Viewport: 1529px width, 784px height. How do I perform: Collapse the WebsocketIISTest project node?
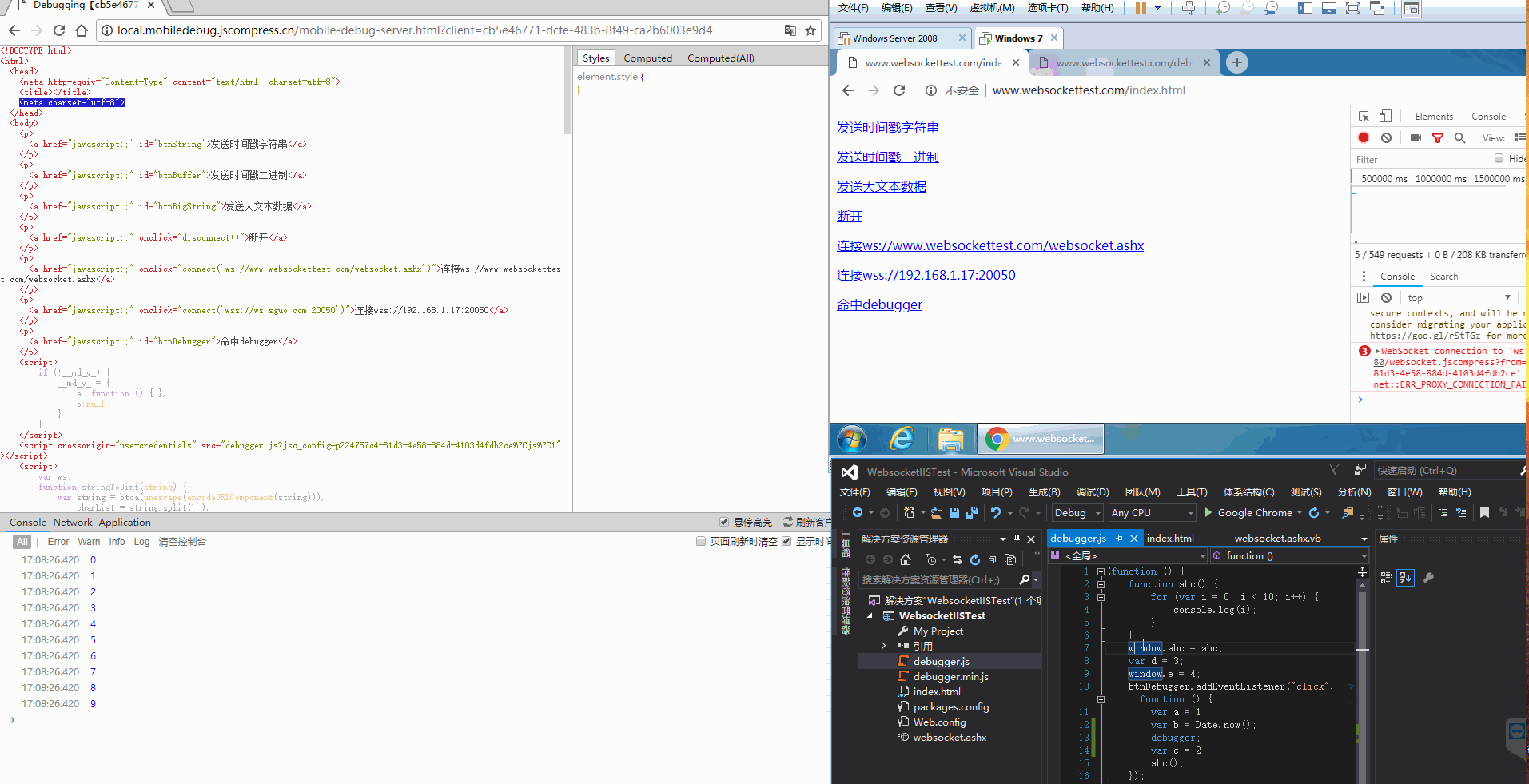pyautogui.click(x=870, y=615)
